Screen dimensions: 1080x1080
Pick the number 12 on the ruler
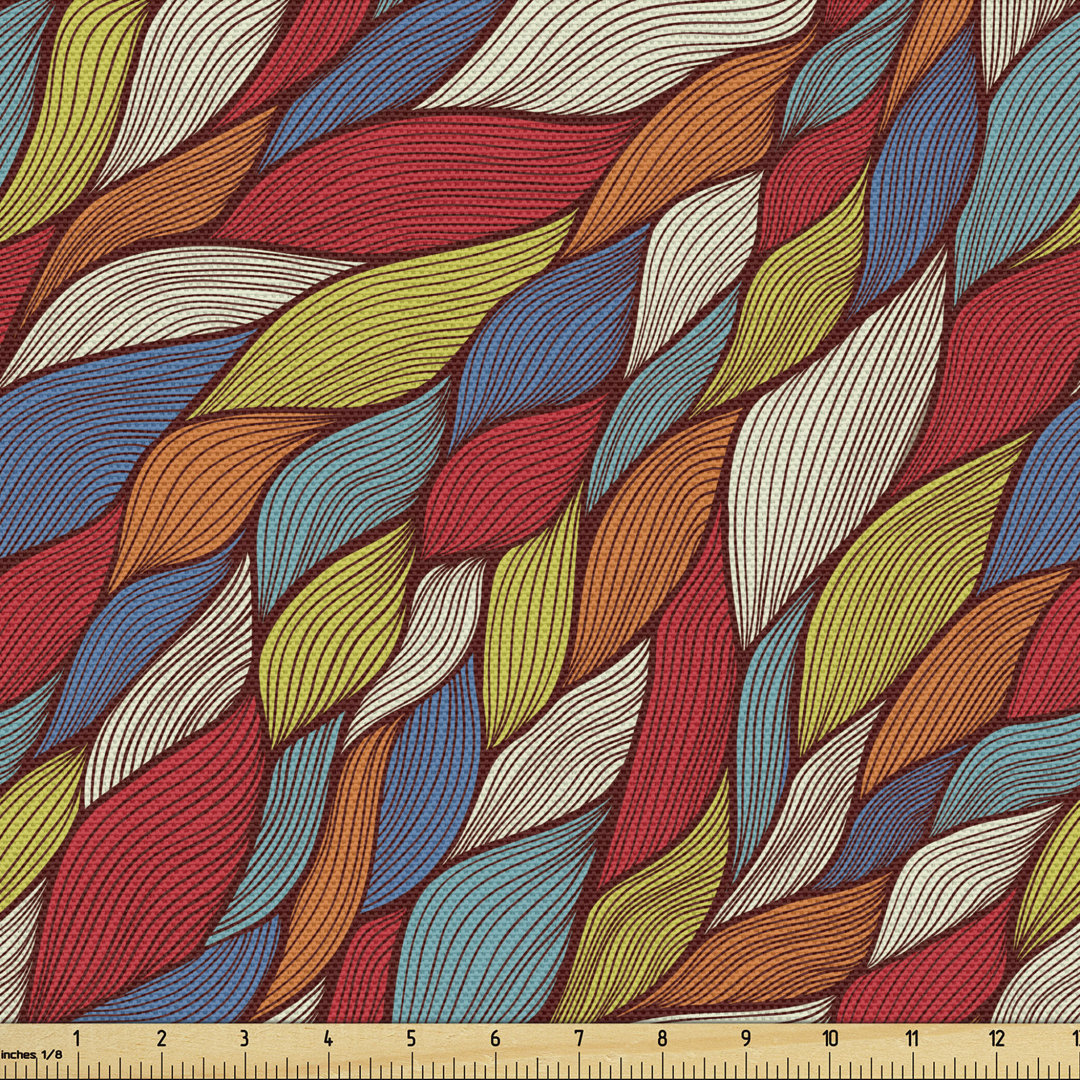coord(996,1039)
